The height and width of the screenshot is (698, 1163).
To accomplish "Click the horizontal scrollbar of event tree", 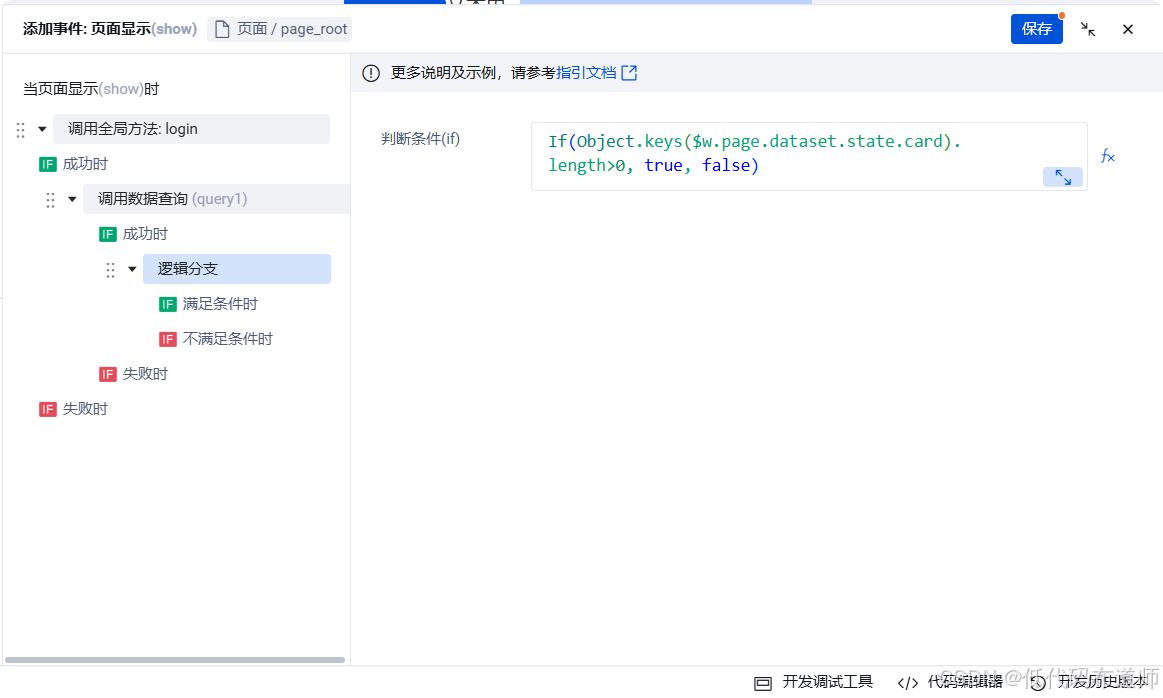I will 175,659.
